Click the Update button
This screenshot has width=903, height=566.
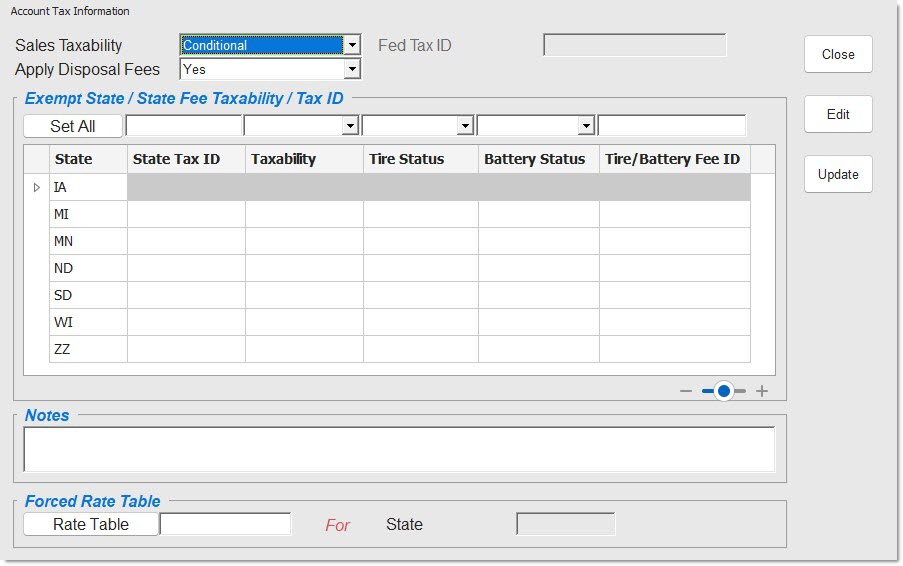pos(838,174)
